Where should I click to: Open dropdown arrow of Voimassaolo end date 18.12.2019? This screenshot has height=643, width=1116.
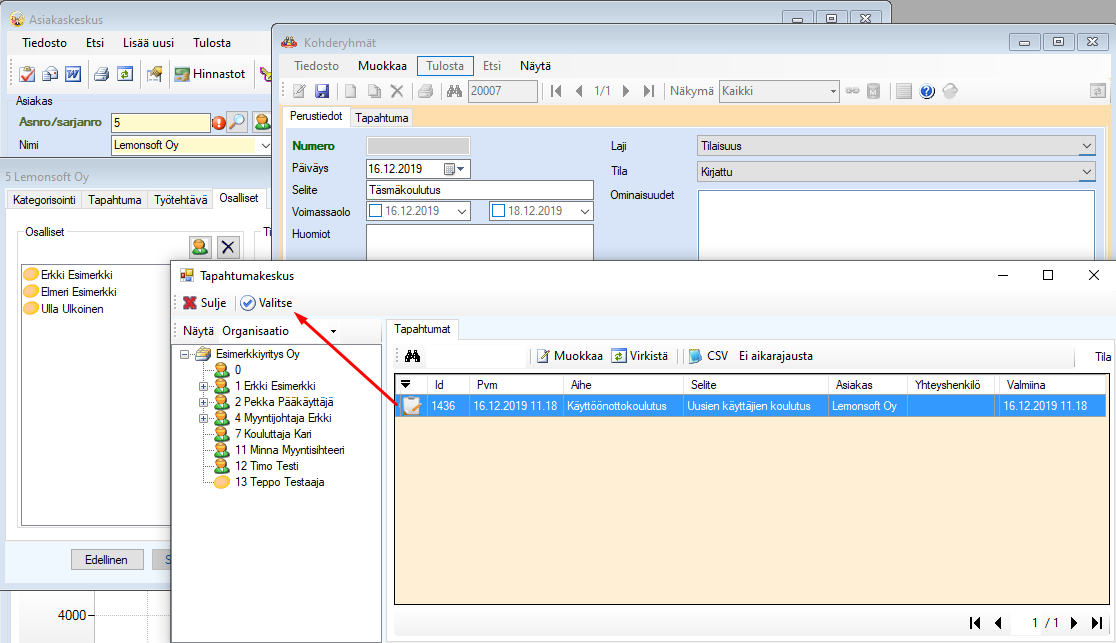pos(584,211)
